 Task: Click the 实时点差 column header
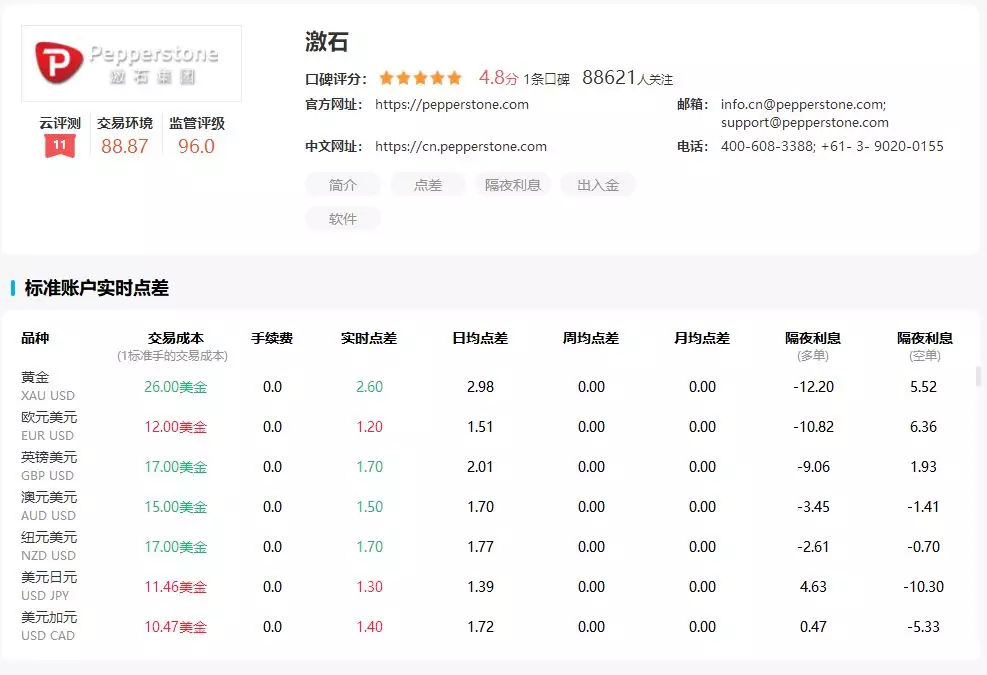point(369,338)
